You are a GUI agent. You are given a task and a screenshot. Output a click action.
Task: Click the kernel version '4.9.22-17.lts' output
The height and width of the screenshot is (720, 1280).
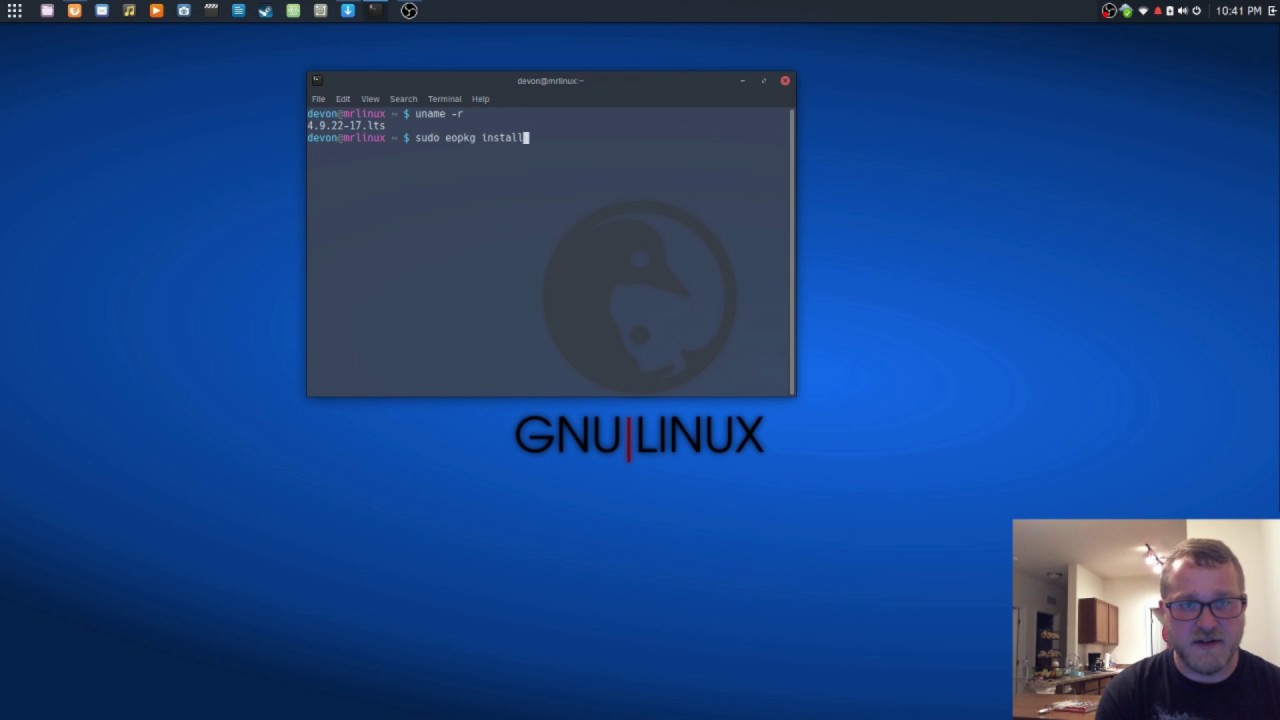pyautogui.click(x=346, y=126)
